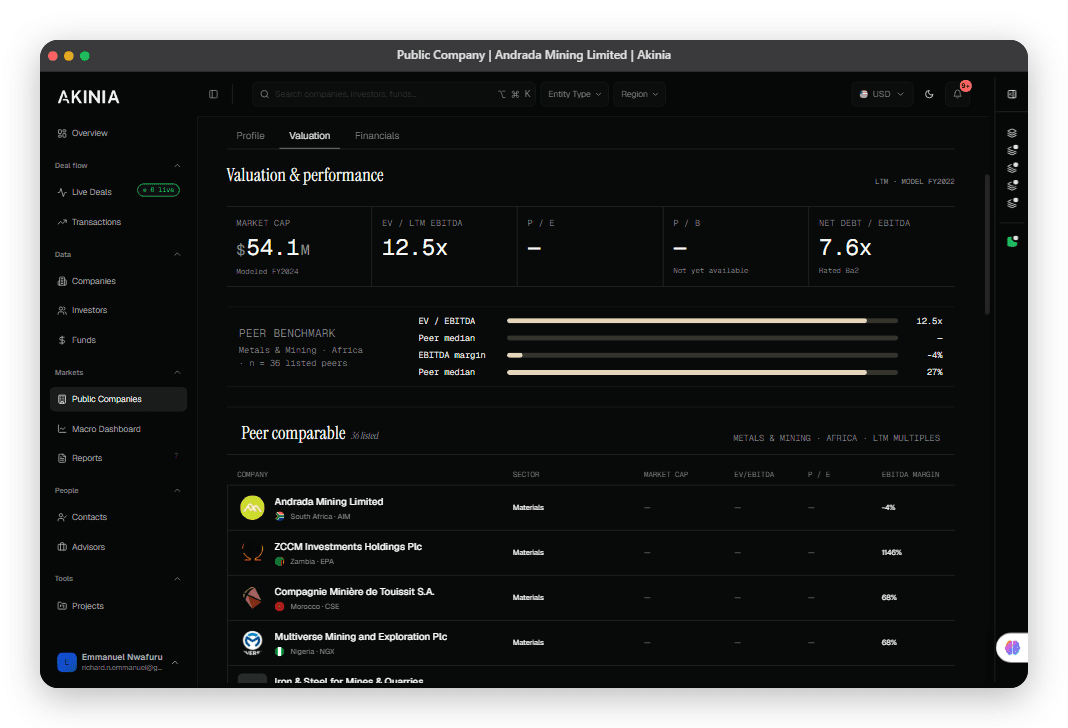The height and width of the screenshot is (728, 1068).
Task: Click the Reports document icon
Action: pos(62,458)
